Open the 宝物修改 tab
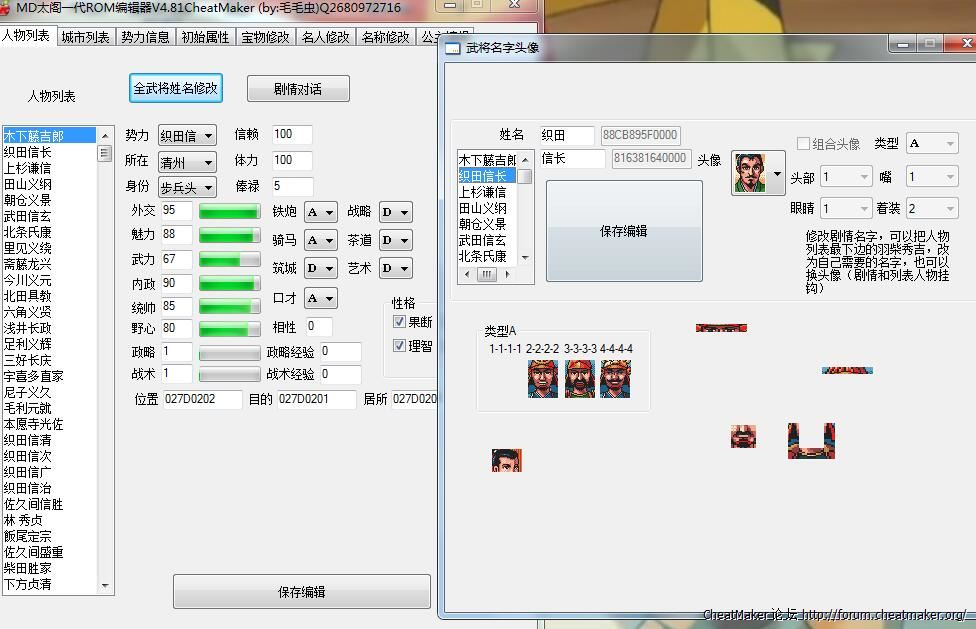The image size is (976, 629). coord(265,37)
